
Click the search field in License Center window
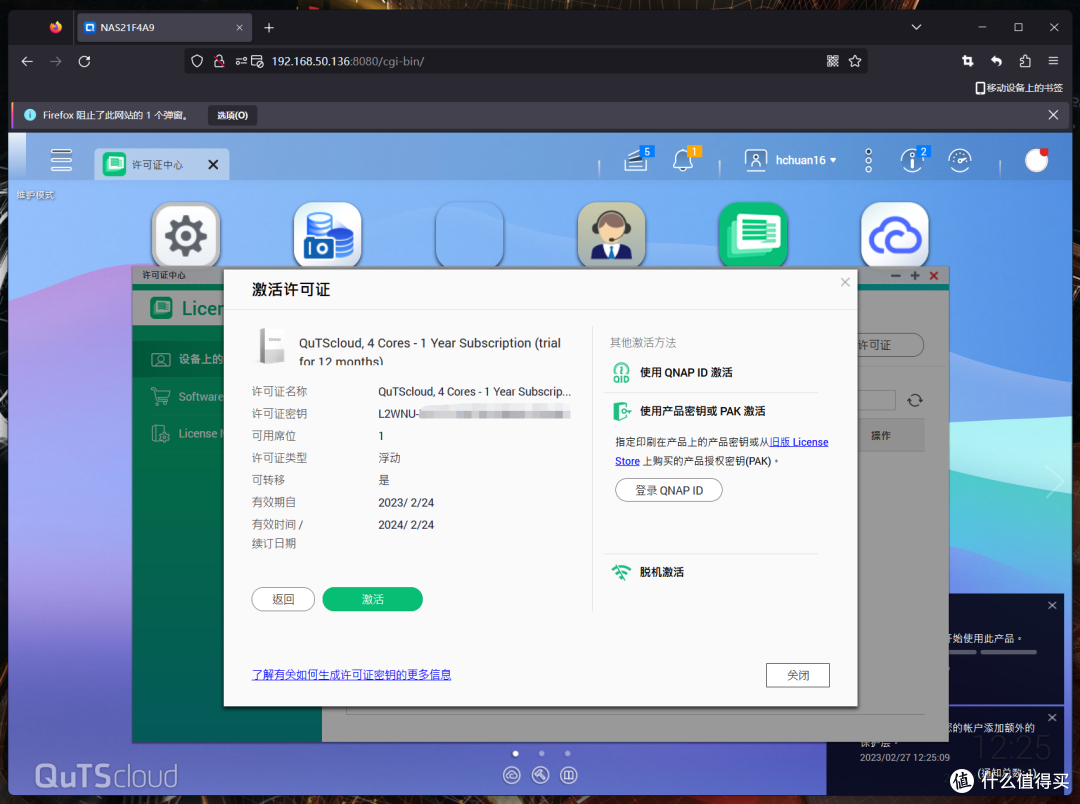click(876, 400)
